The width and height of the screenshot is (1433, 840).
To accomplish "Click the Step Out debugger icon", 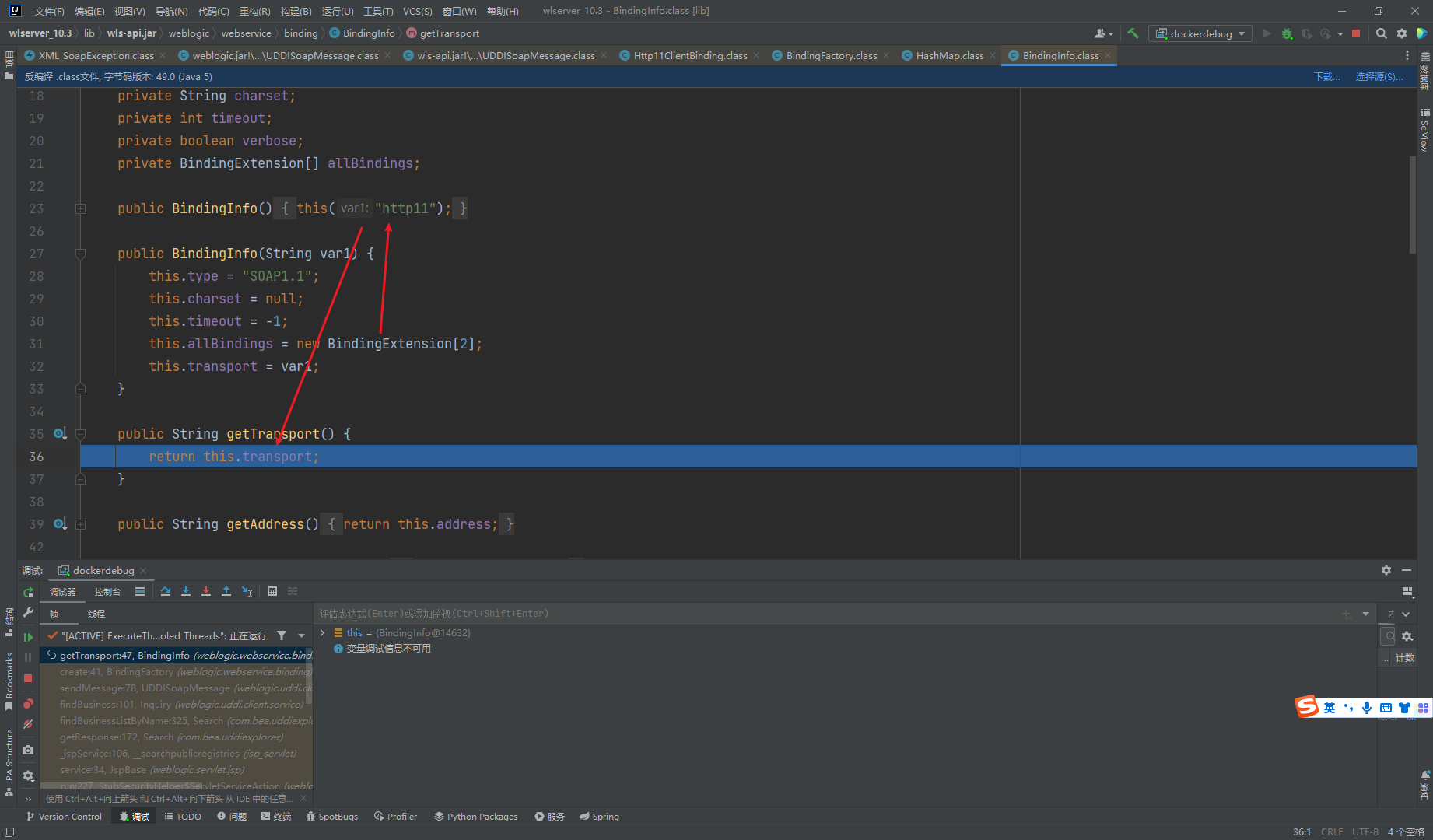I will click(x=226, y=591).
